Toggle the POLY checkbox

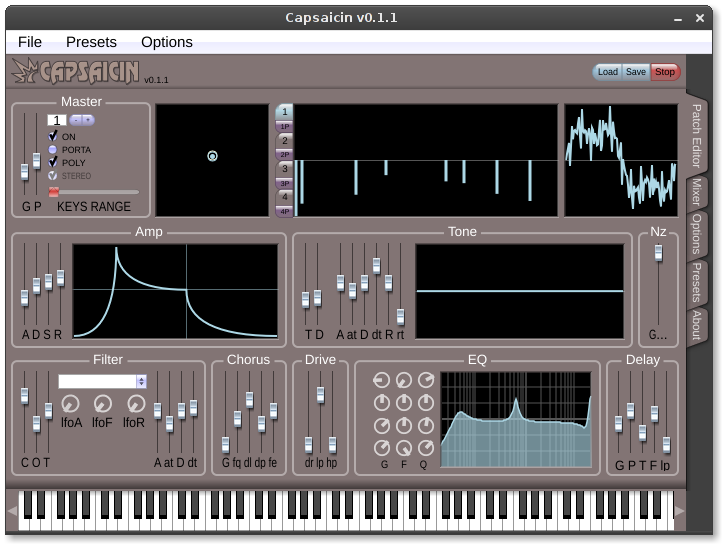tap(53, 162)
